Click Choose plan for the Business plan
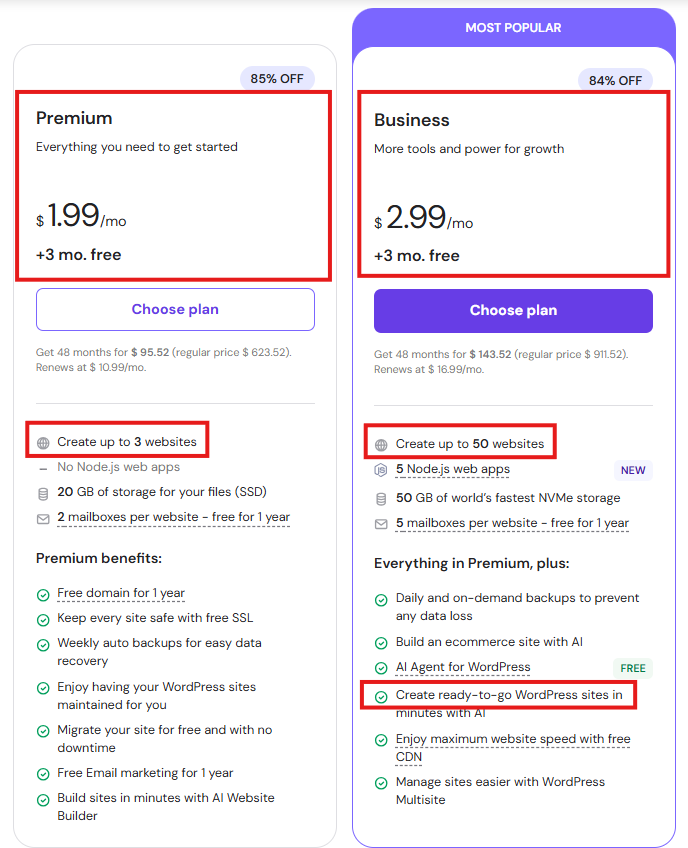The image size is (688, 848). [513, 310]
